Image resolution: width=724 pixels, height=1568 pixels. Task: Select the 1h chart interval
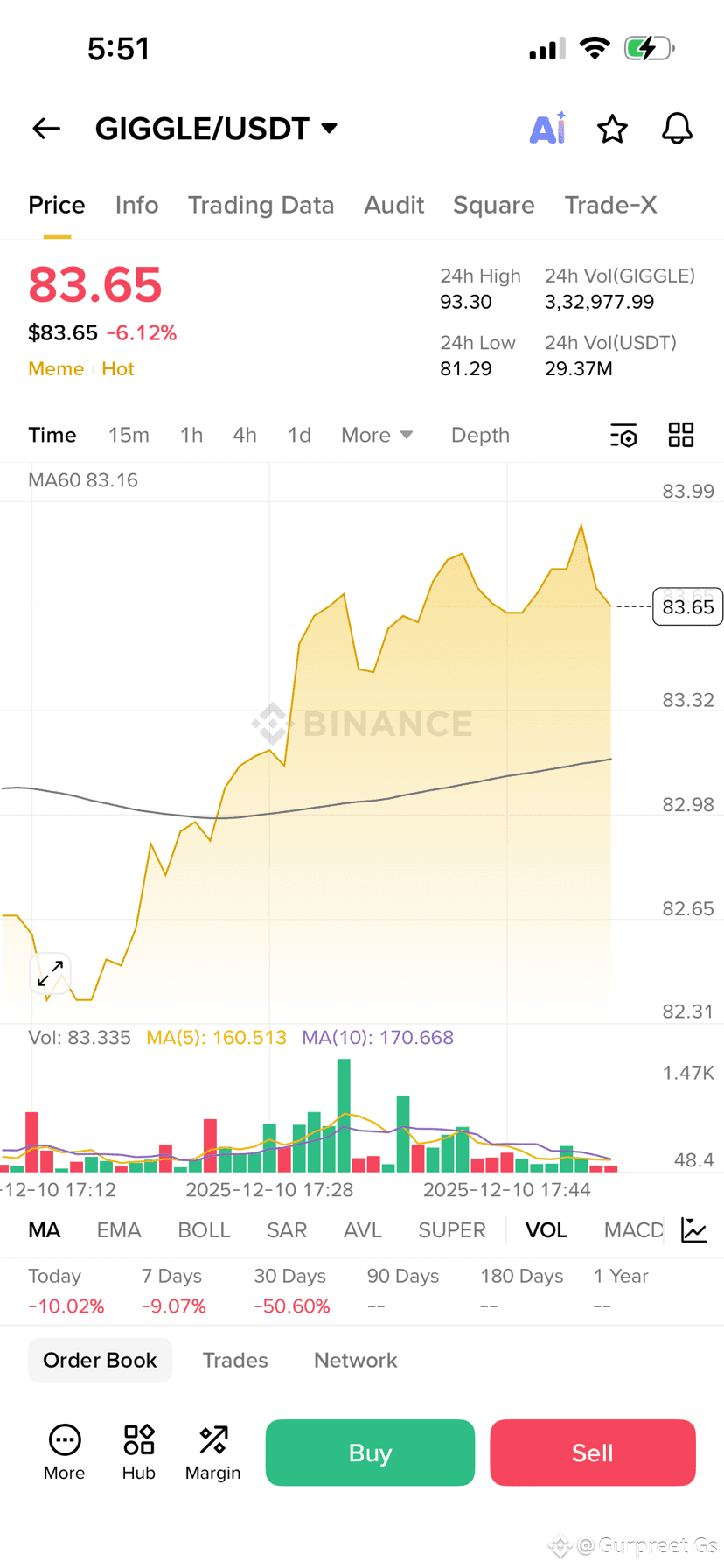click(x=191, y=435)
